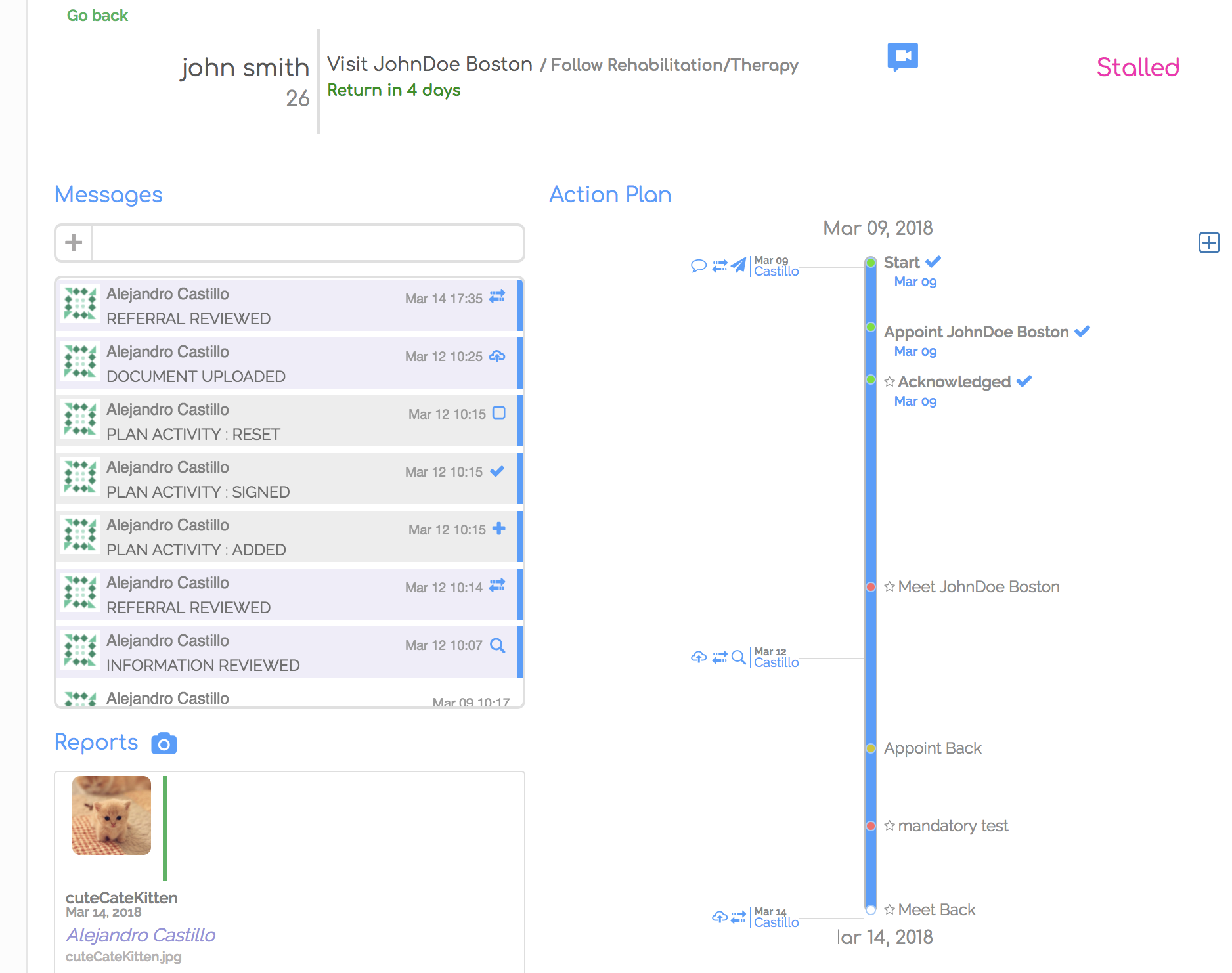Click the checkmark icon on PLAN ACTIVITY : SIGNED
This screenshot has height=973, width=1232.
point(497,471)
